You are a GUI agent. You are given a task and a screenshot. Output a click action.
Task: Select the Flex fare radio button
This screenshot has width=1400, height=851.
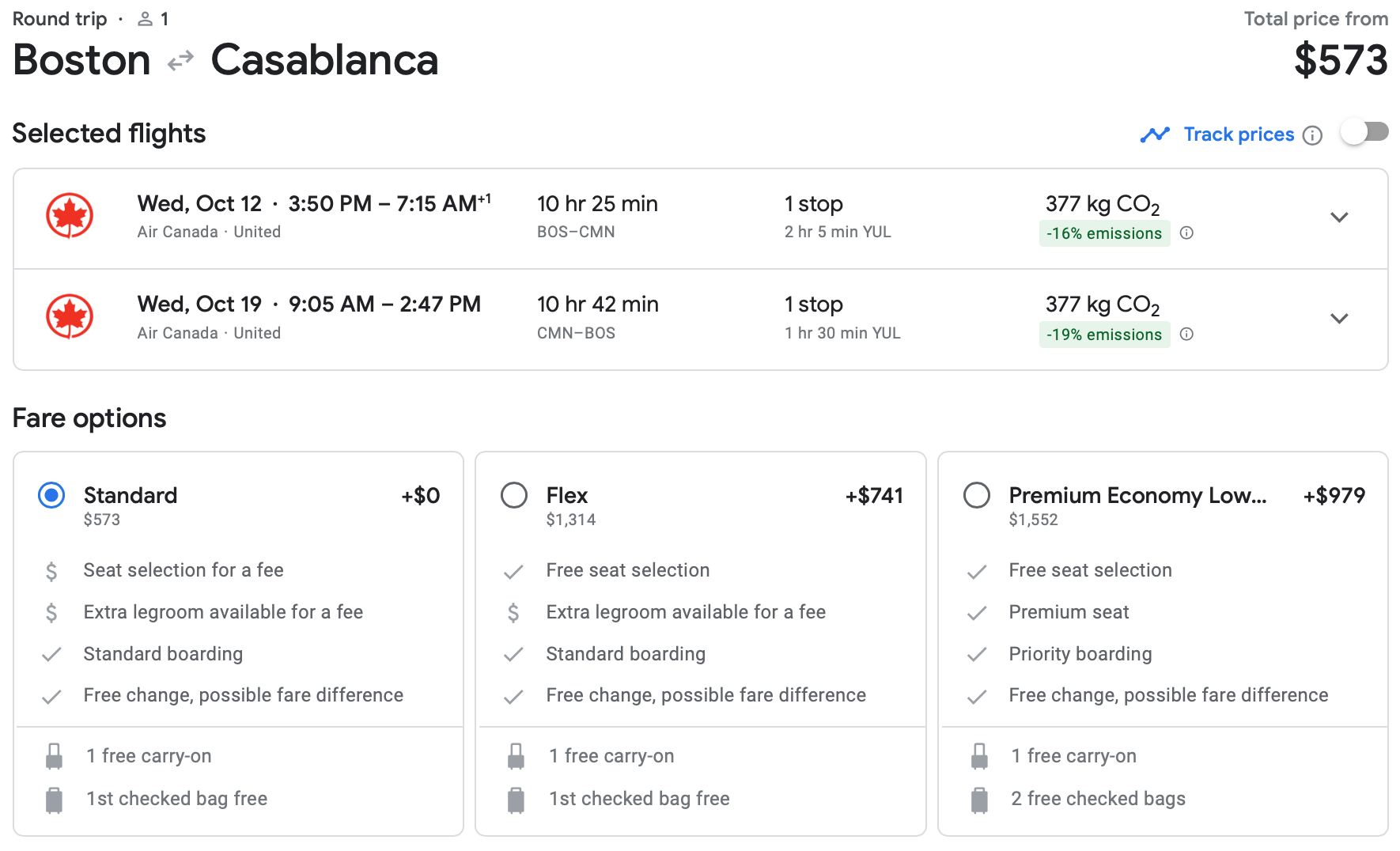pos(514,496)
